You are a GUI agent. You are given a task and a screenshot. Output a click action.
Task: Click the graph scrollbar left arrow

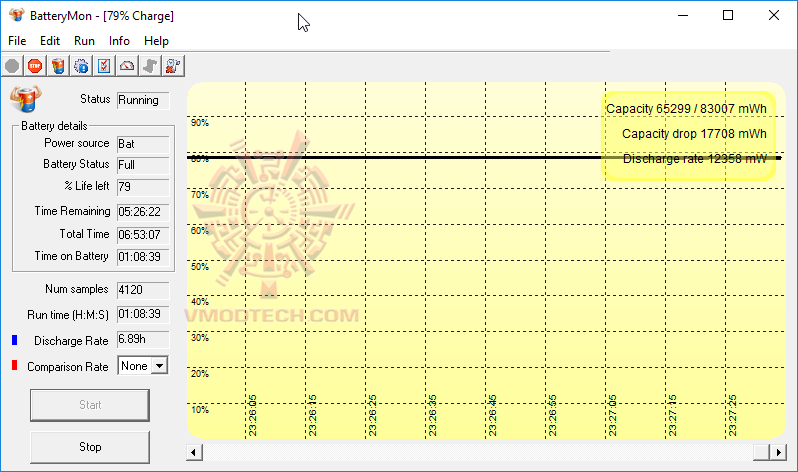[194, 452]
